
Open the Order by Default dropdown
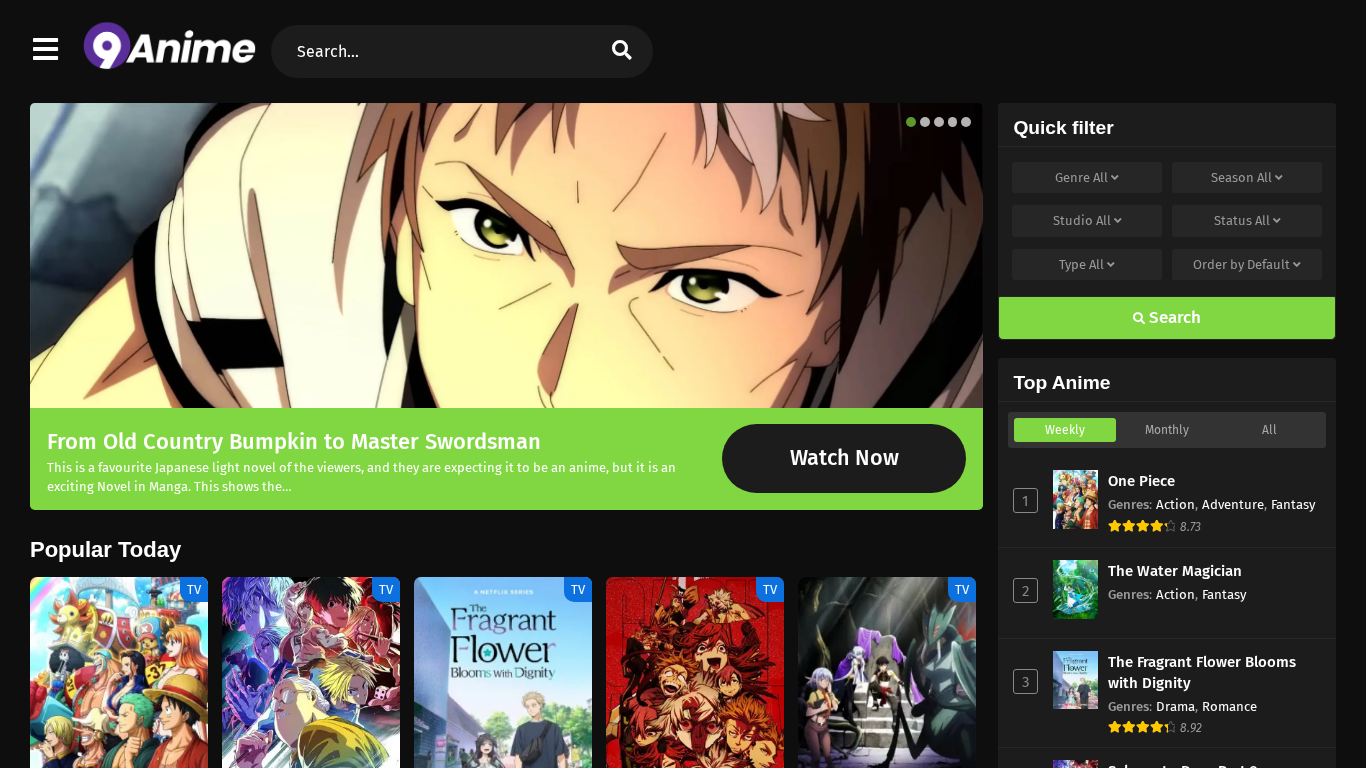1247,265
